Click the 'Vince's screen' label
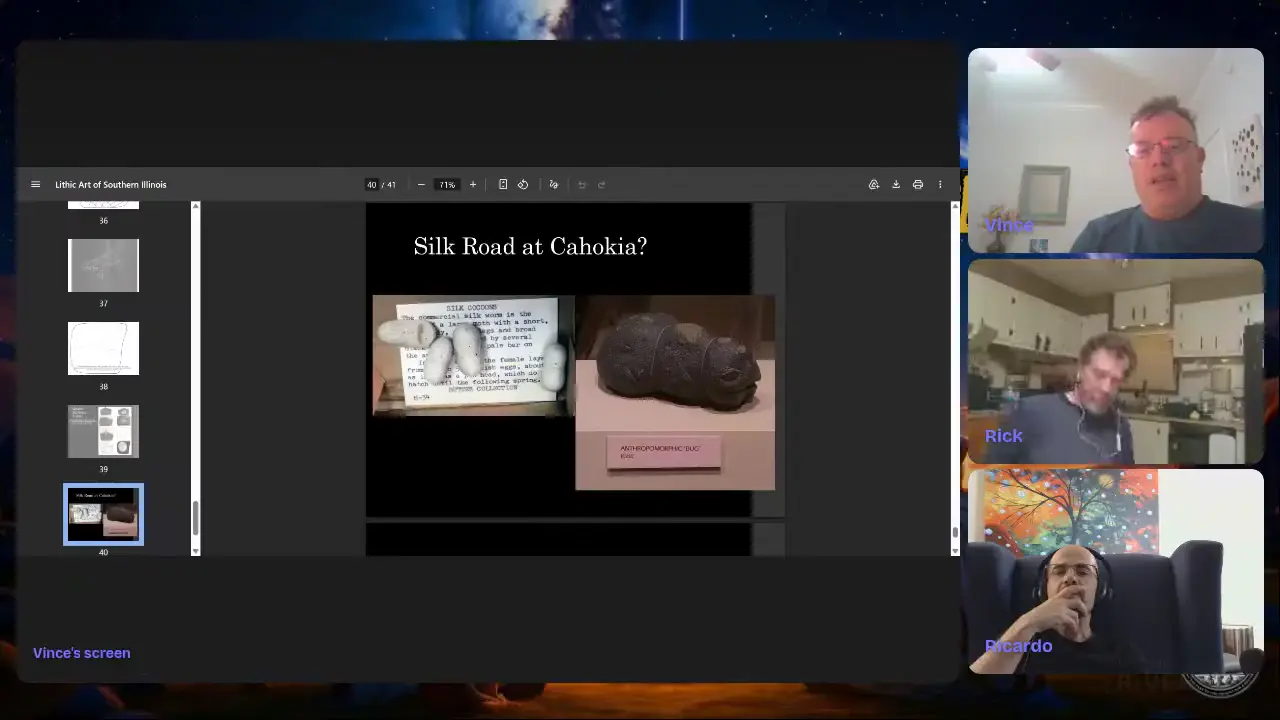1280x720 pixels. tap(82, 653)
